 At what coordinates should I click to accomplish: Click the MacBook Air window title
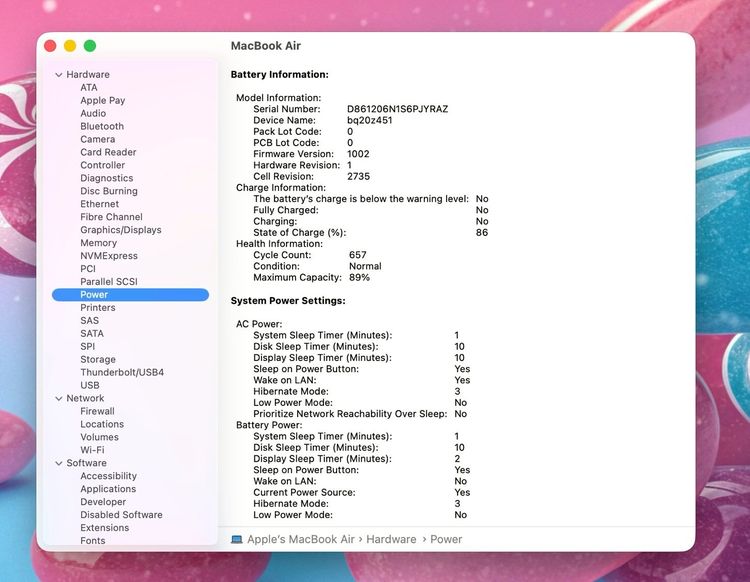coord(265,46)
